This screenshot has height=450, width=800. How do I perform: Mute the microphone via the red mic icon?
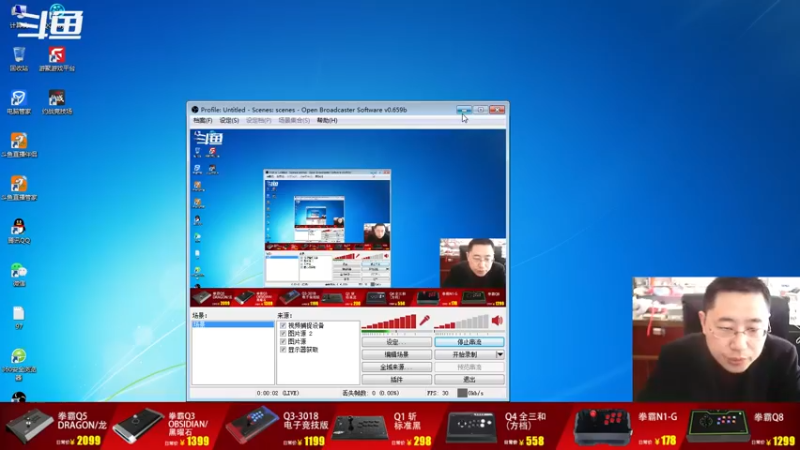pyautogui.click(x=424, y=320)
